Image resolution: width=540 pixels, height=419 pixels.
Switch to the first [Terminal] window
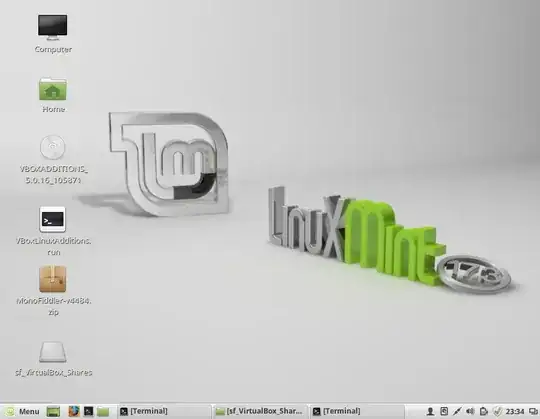click(x=164, y=411)
